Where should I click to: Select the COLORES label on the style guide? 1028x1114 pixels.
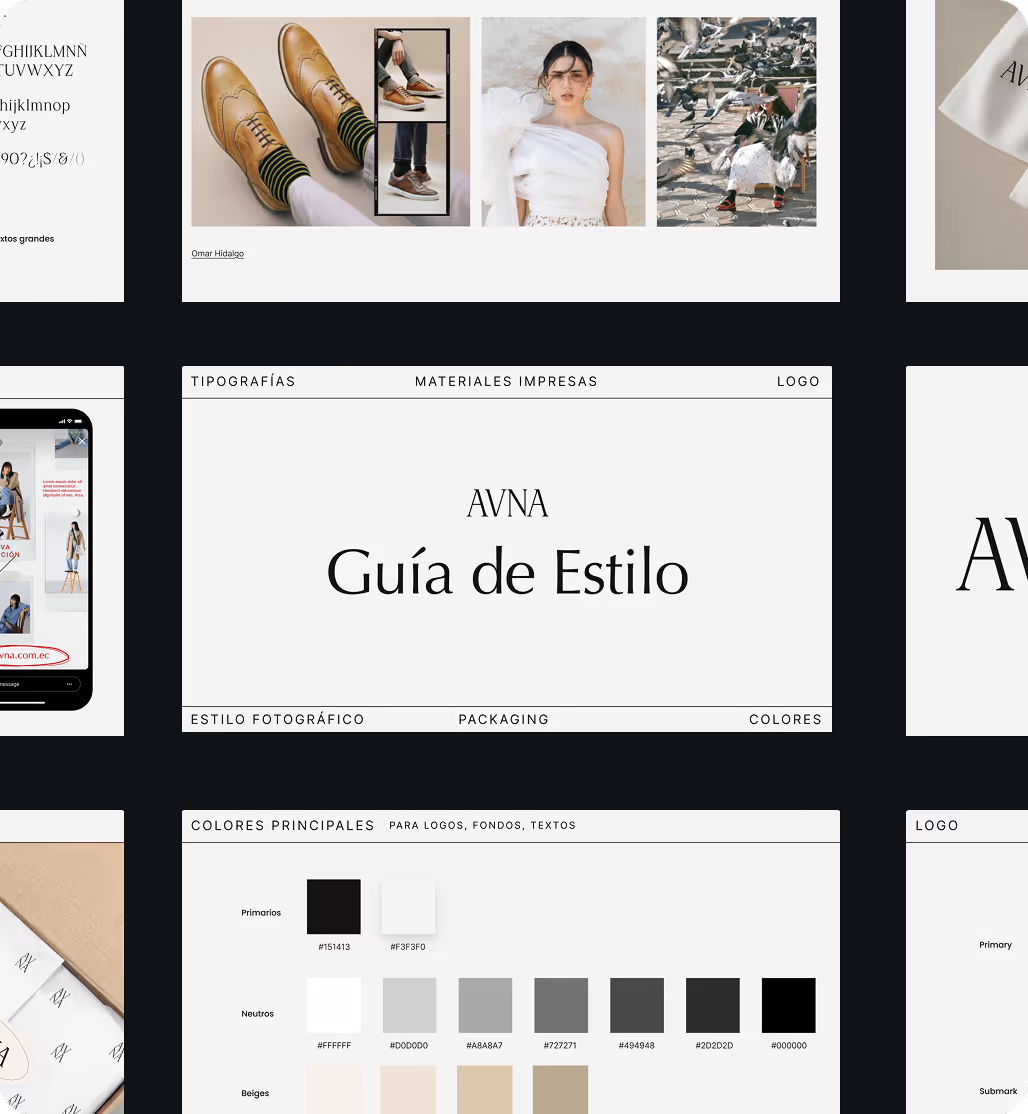point(785,719)
